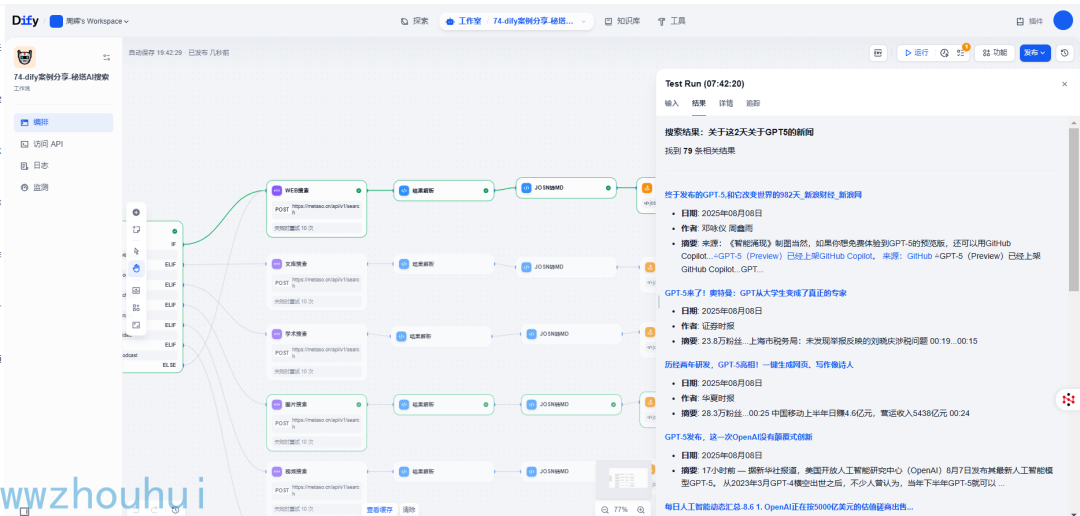The width and height of the screenshot is (1080, 516).
Task: Select JSON转MD node in top row
Action: 566,187
